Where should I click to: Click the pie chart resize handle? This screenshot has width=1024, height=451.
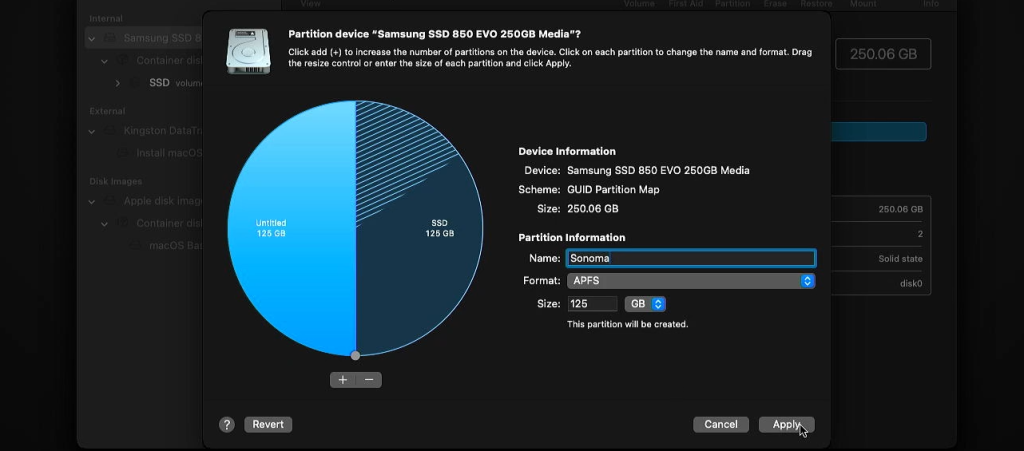click(x=355, y=356)
